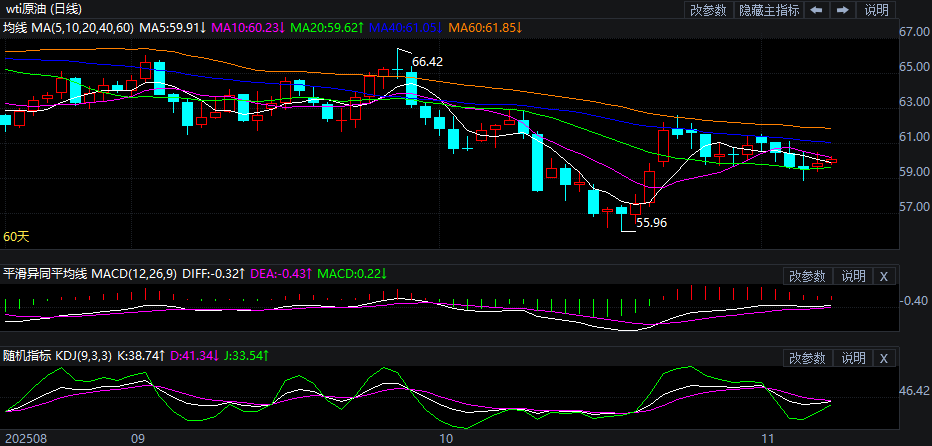Open 说明 for the MACD indicator

[x=853, y=276]
